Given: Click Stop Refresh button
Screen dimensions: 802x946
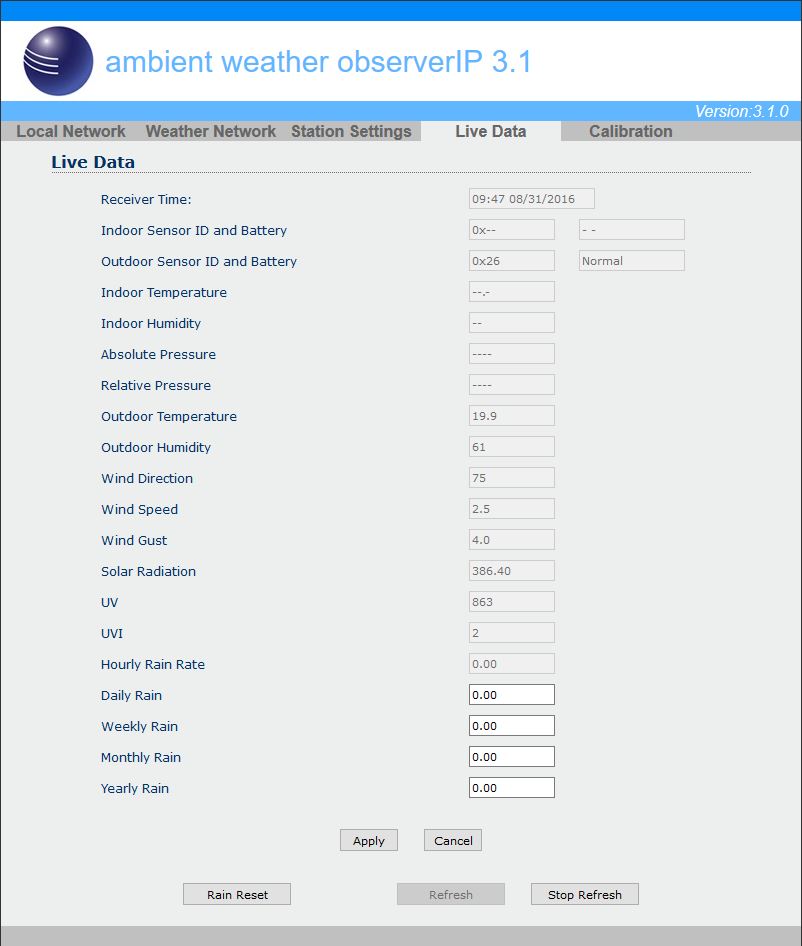Looking at the screenshot, I should 585,894.
